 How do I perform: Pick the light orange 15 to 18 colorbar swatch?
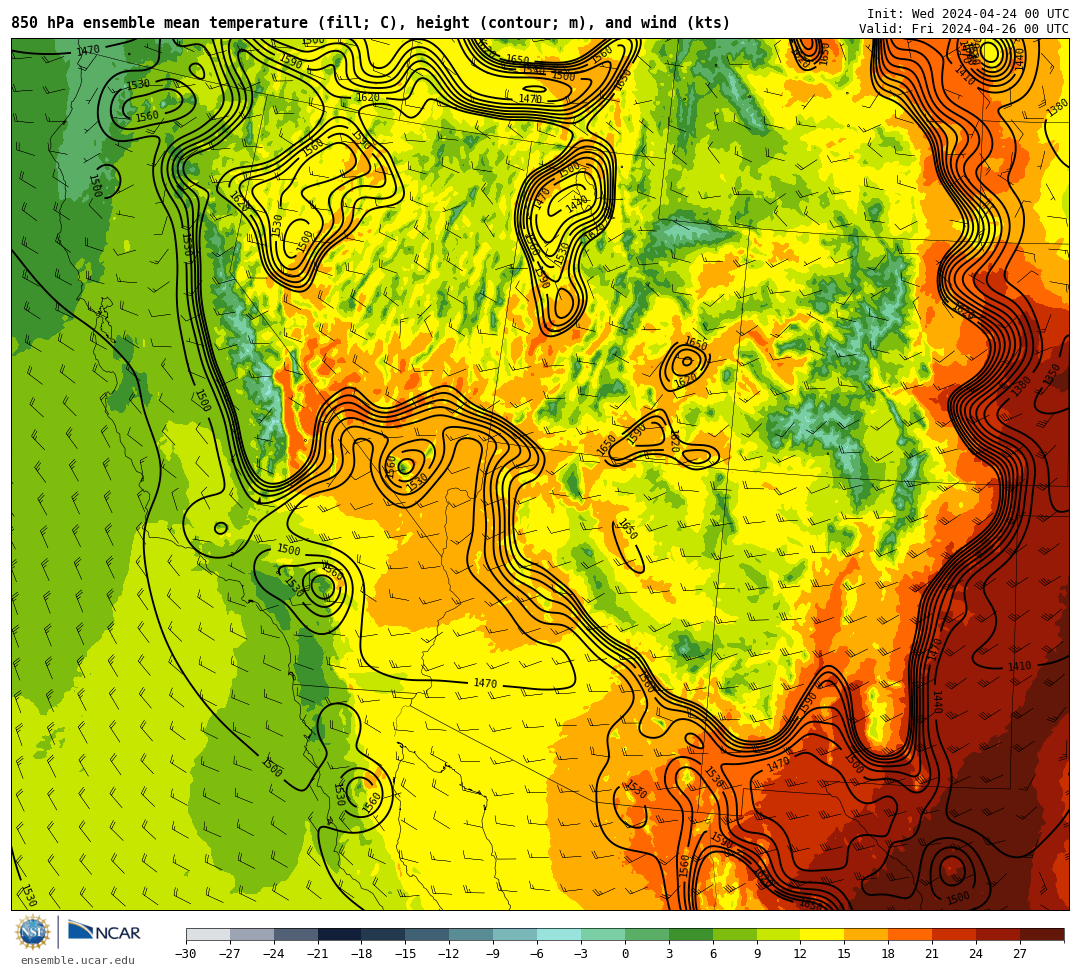pyautogui.click(x=866, y=934)
